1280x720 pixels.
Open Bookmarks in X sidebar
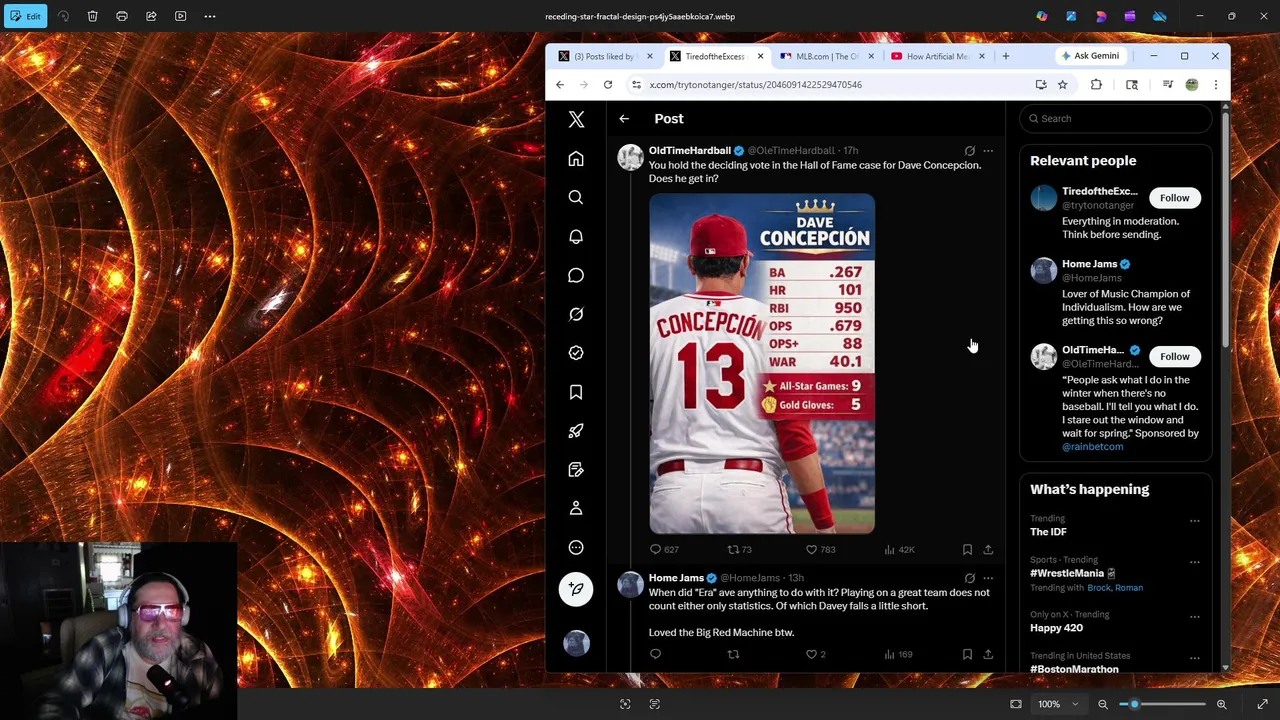(576, 392)
